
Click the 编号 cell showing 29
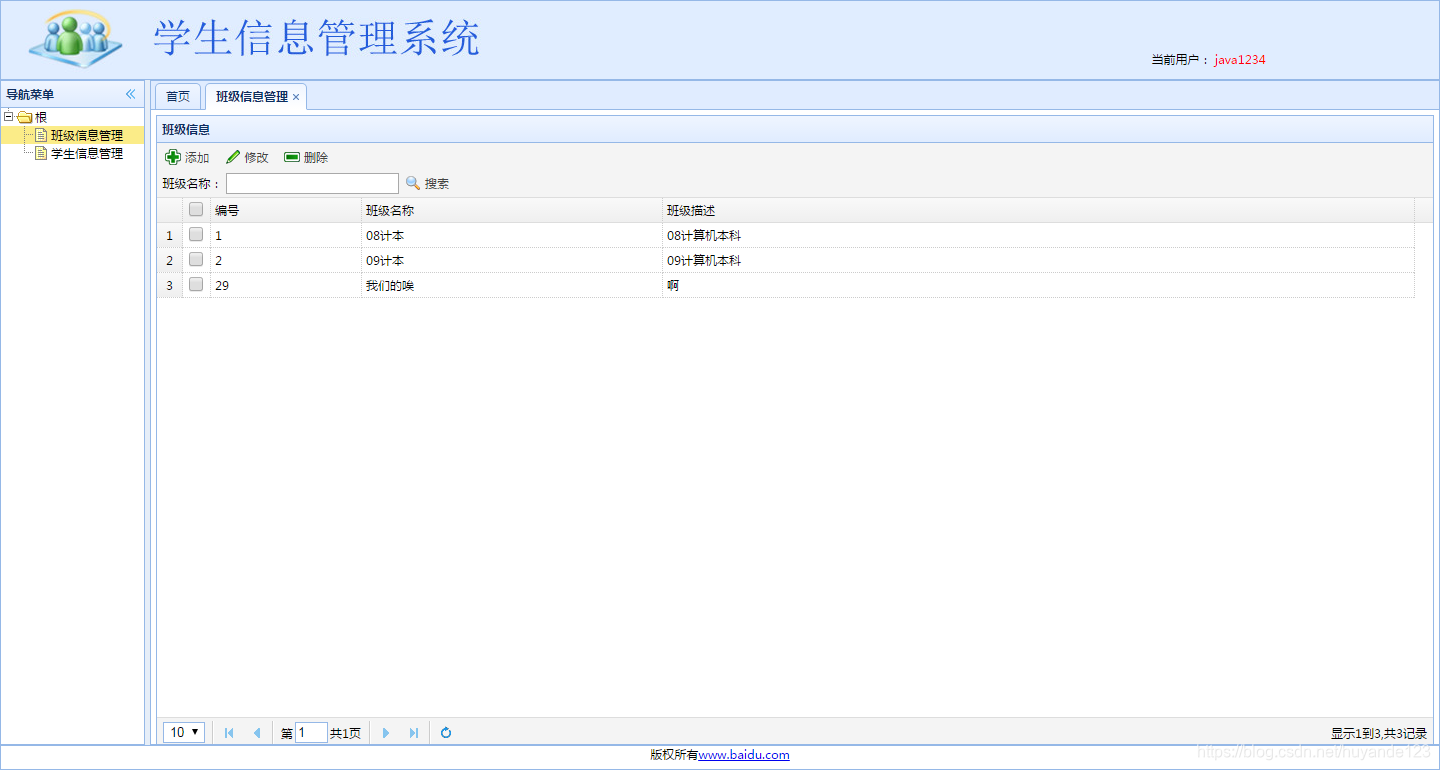tap(286, 285)
